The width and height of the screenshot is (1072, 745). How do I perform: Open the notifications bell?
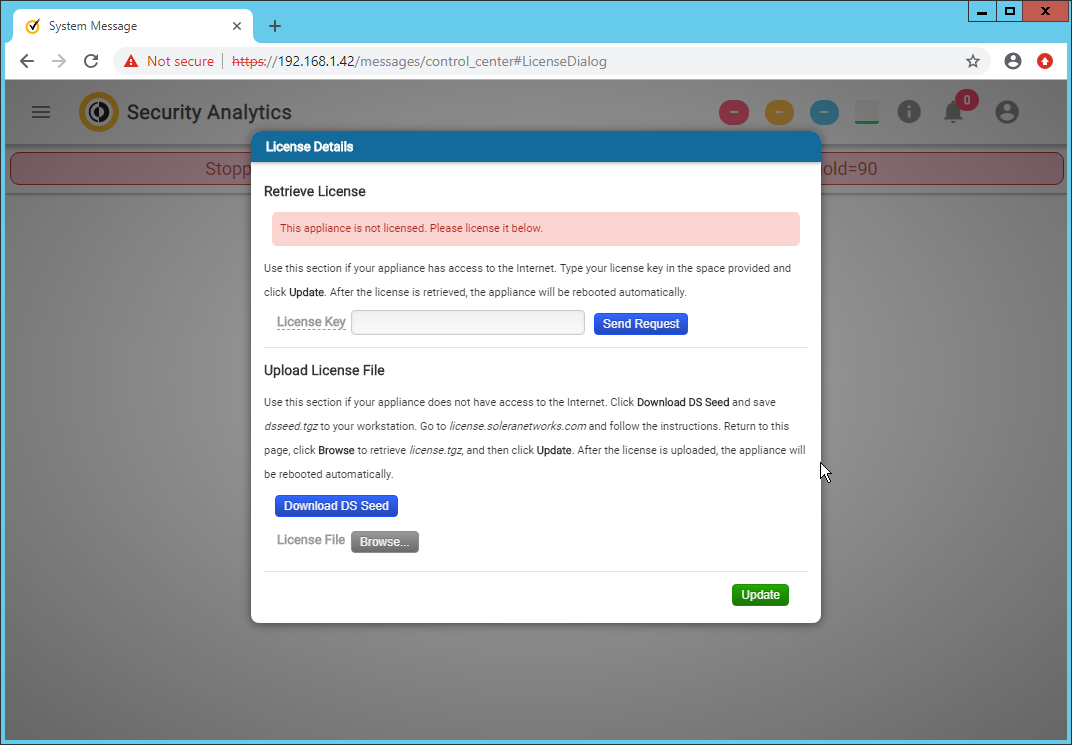tap(954, 112)
